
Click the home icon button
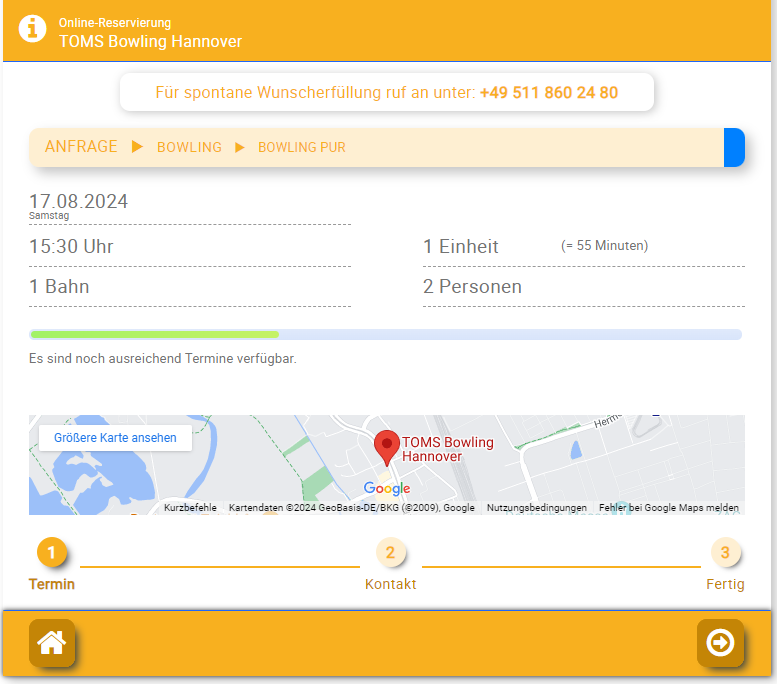[x=51, y=642]
